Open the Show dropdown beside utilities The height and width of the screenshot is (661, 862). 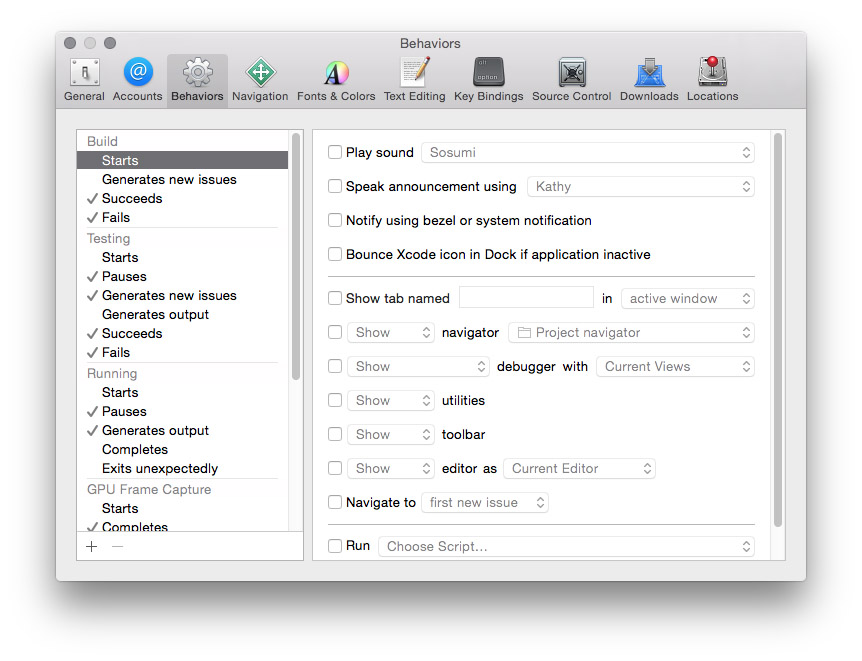point(391,400)
